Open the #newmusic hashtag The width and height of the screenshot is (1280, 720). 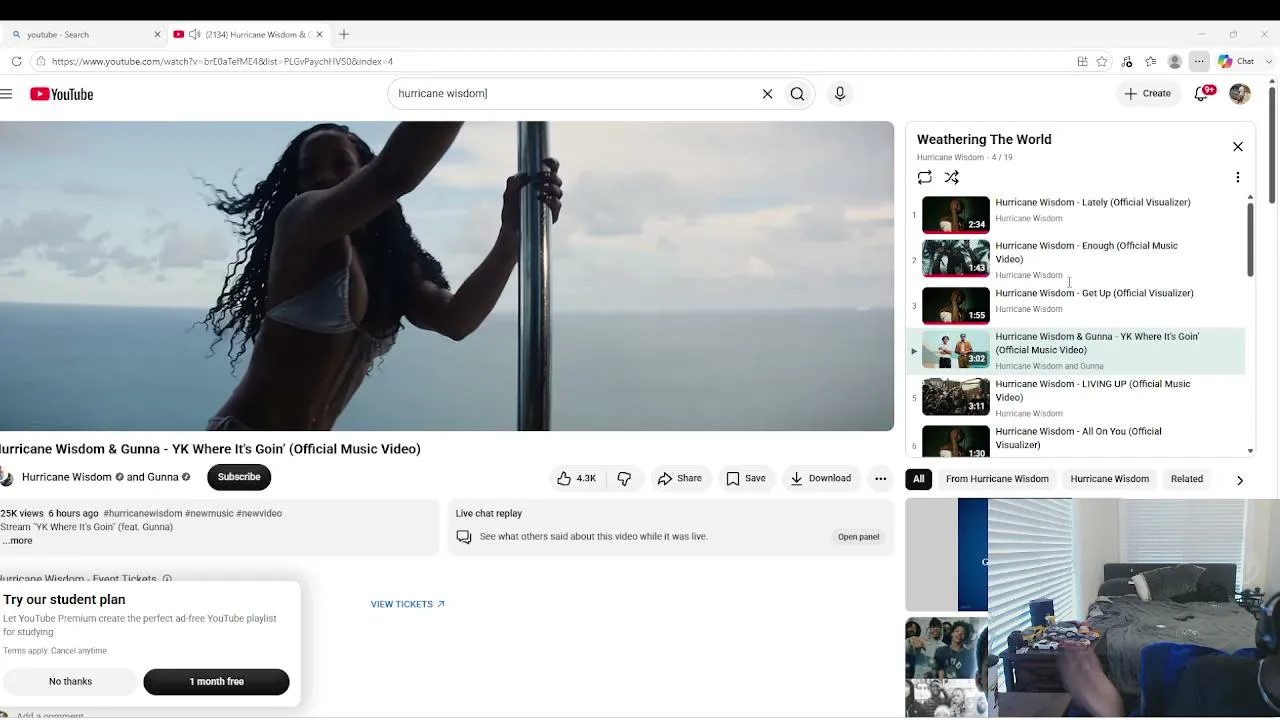[x=209, y=514]
